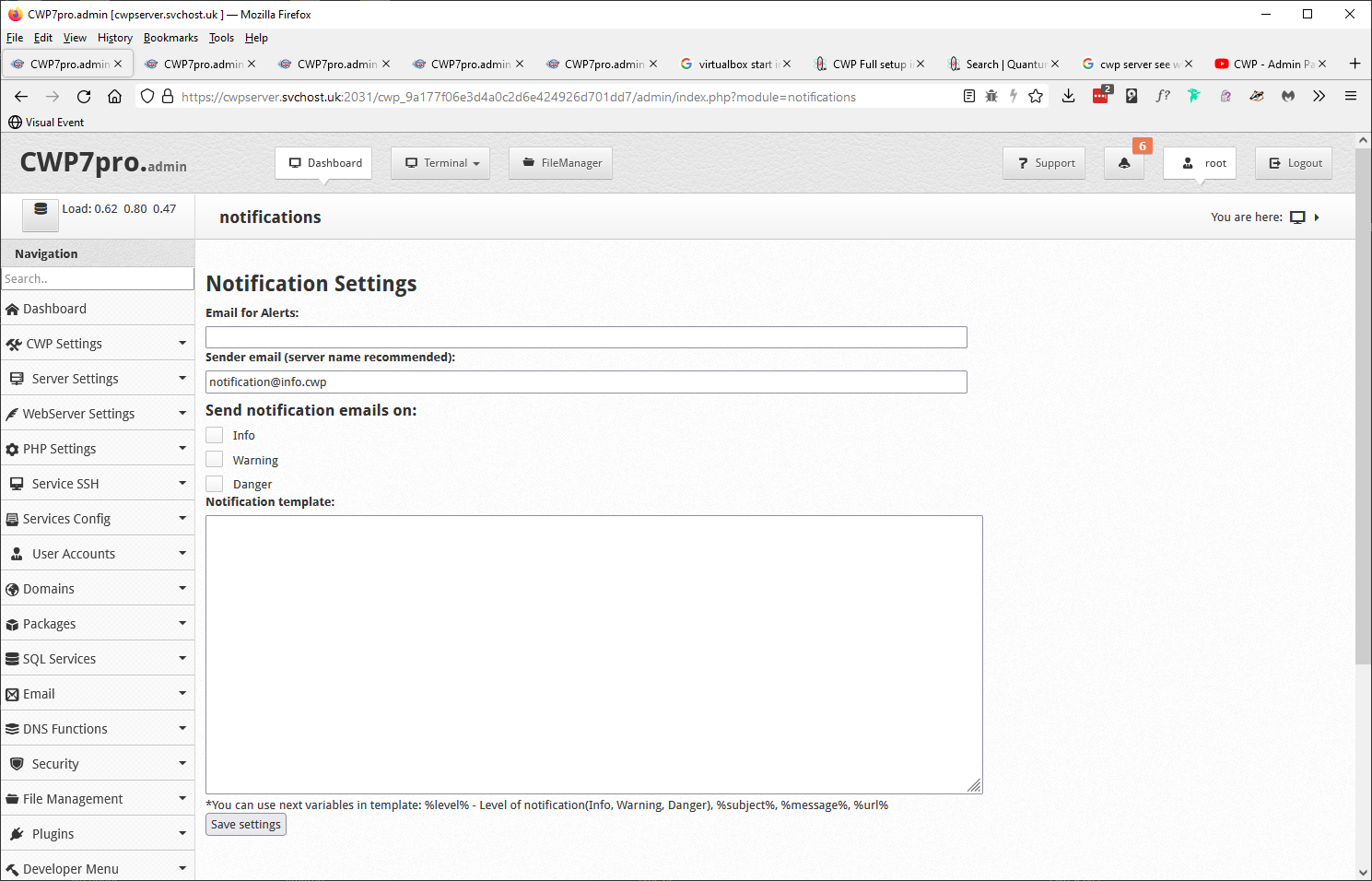The width and height of the screenshot is (1372, 881).
Task: Open the Bookmarks menu
Action: pyautogui.click(x=170, y=38)
